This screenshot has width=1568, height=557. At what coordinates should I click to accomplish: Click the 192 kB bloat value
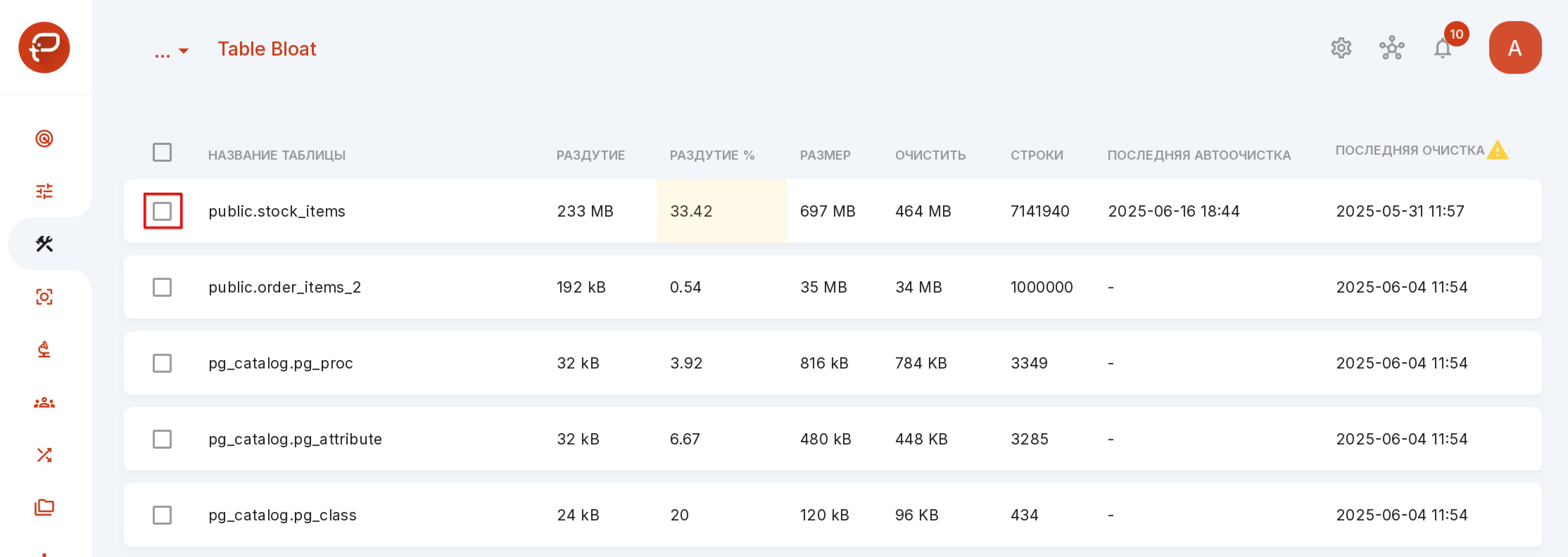click(x=581, y=287)
